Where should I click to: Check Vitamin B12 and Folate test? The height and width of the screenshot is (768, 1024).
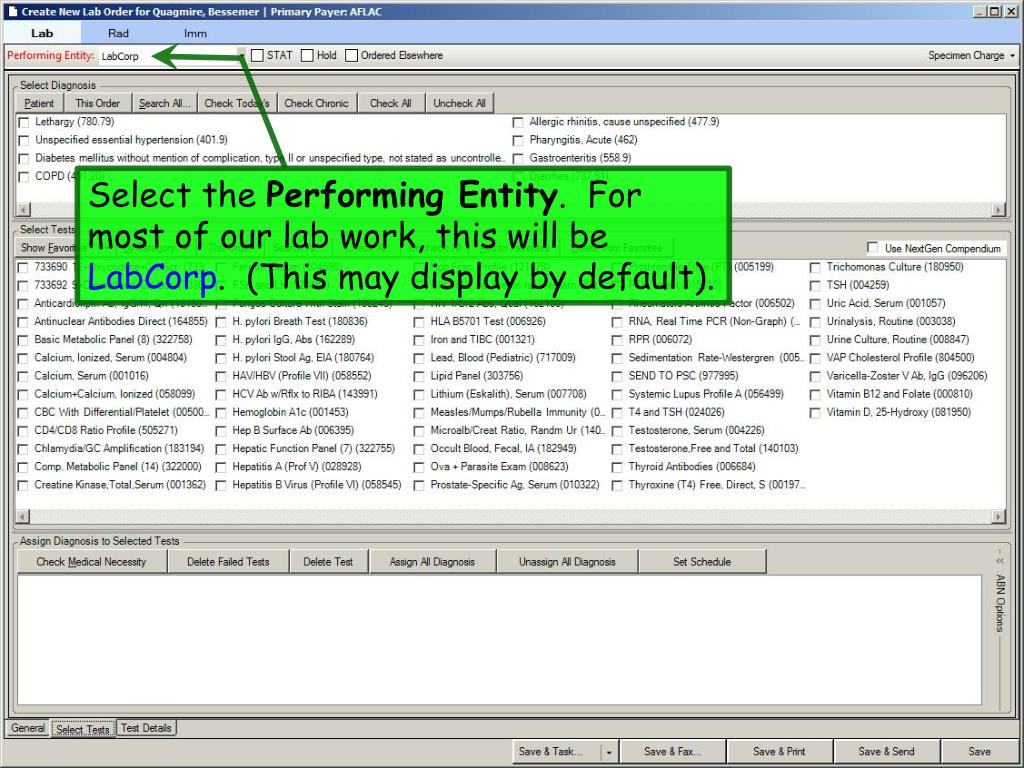(x=815, y=394)
